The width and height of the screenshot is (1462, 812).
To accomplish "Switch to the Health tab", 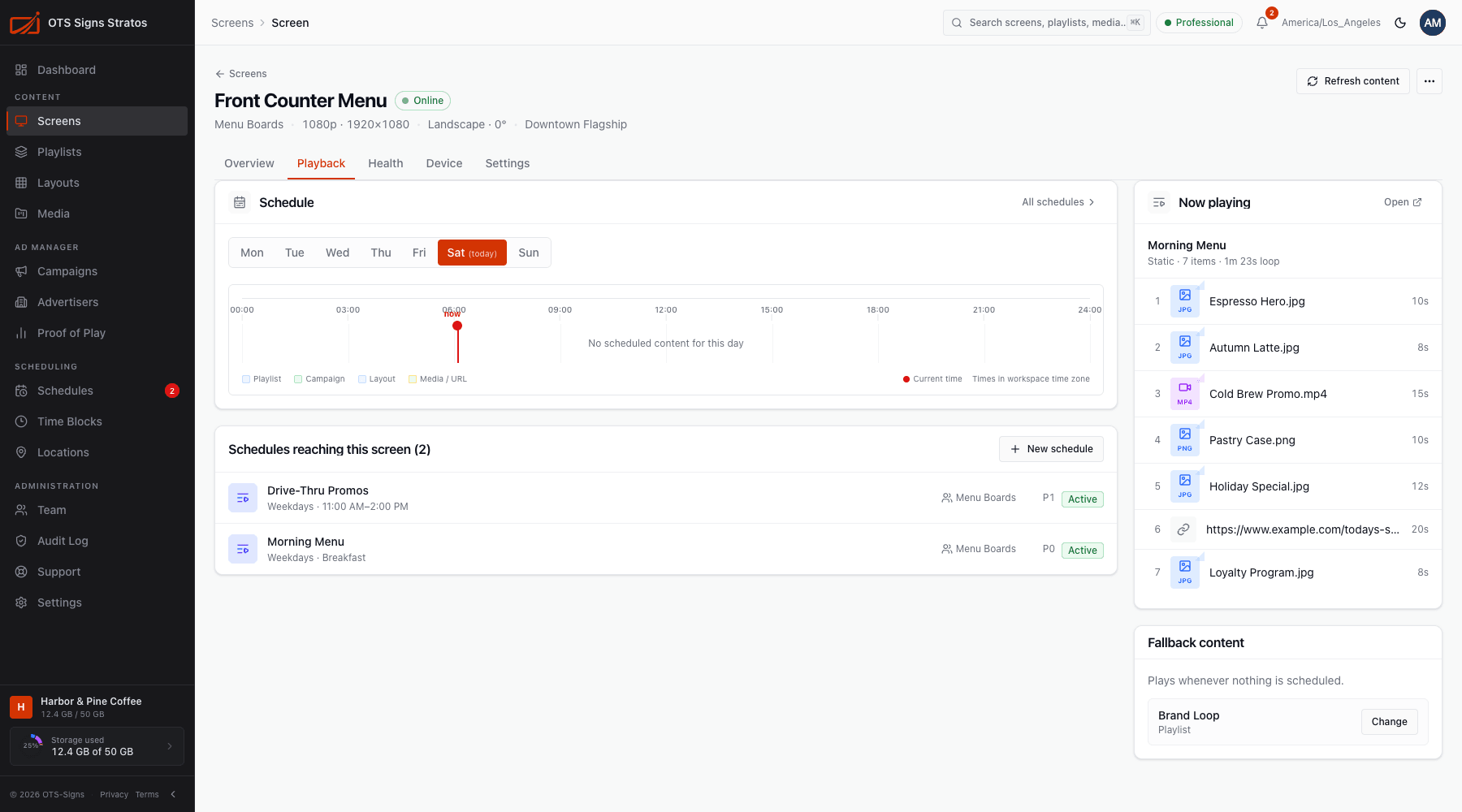I will point(386,163).
